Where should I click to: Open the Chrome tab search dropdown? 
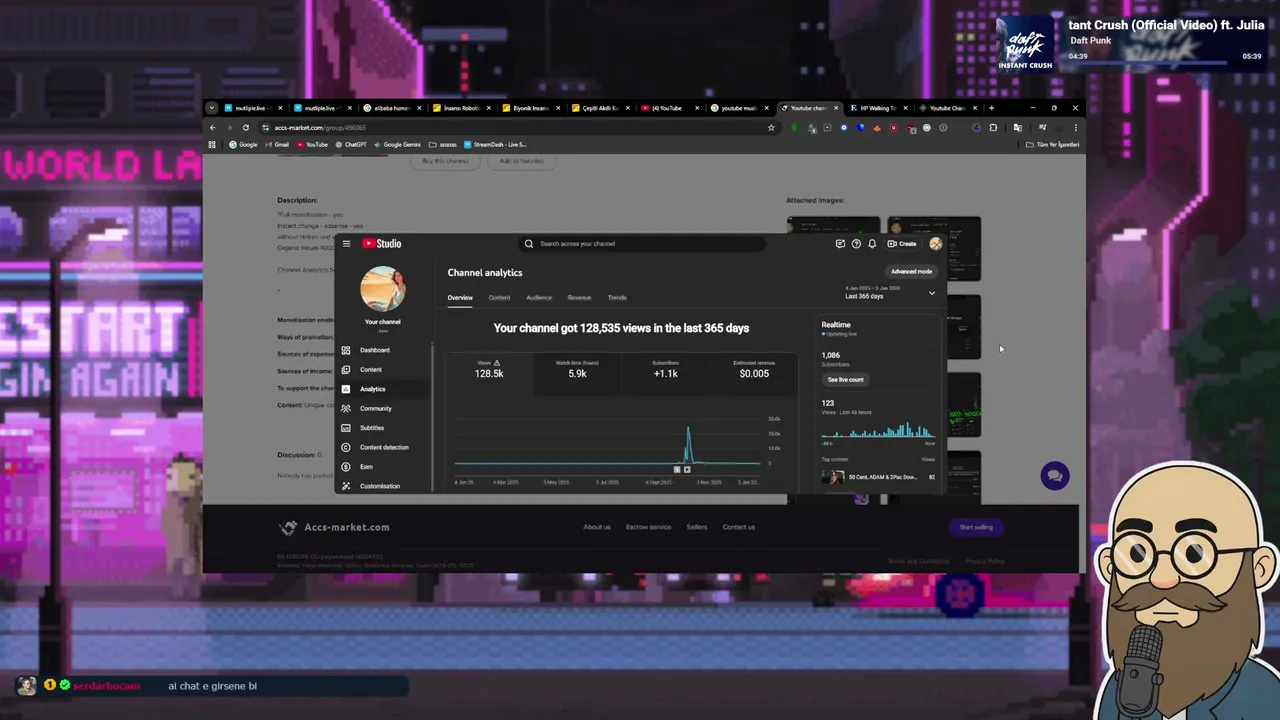(x=211, y=108)
